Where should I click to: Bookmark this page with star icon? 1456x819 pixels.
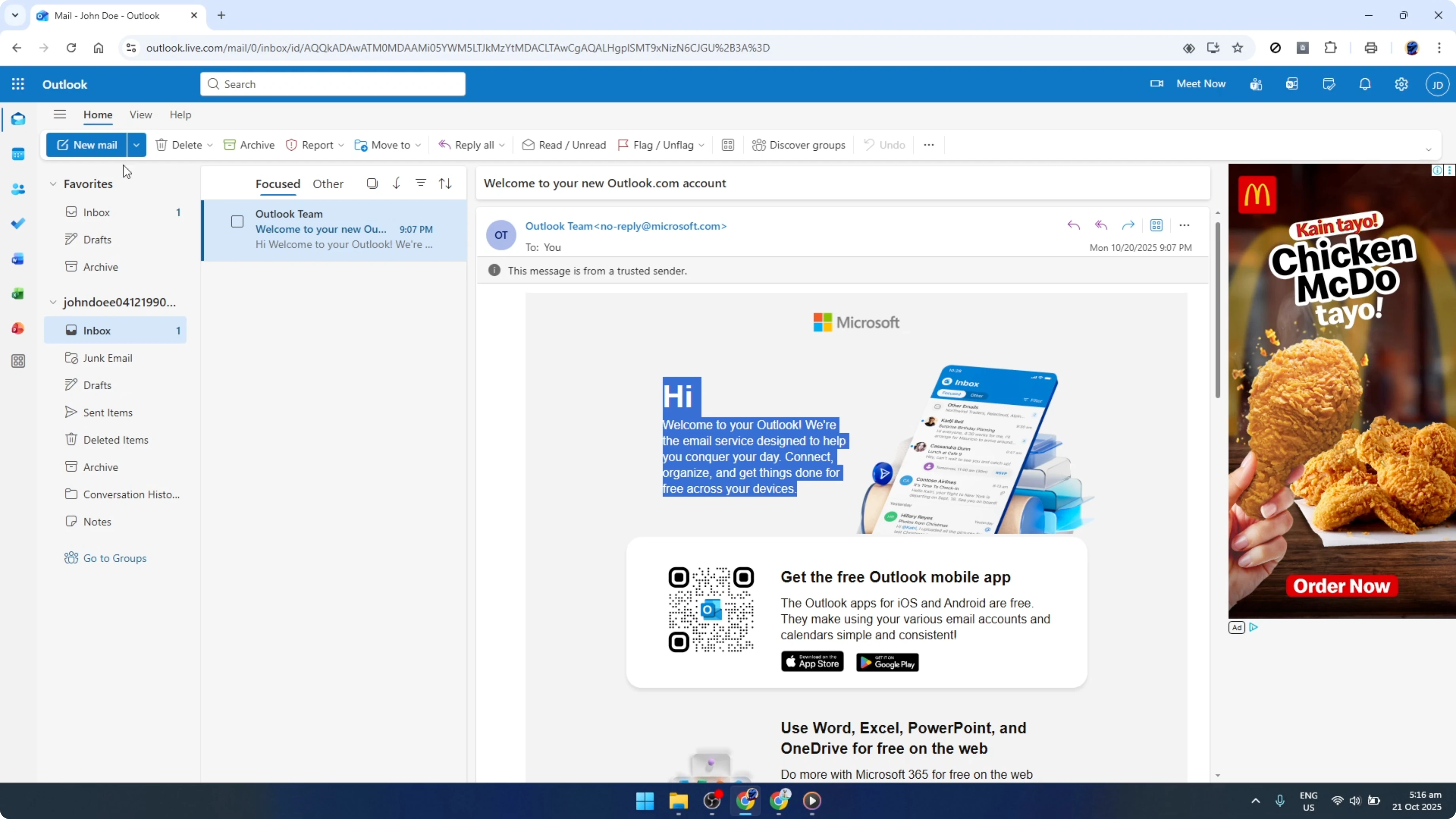[x=1238, y=48]
